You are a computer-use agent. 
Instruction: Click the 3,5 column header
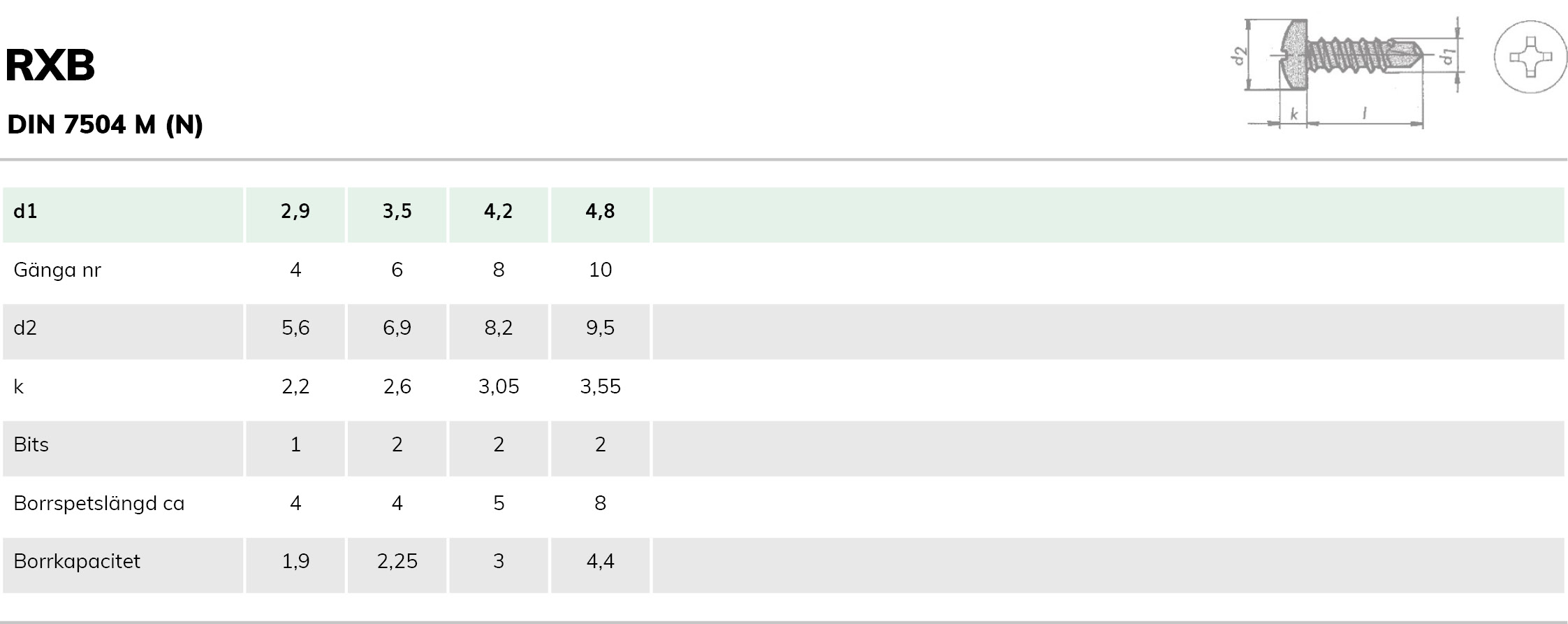click(x=397, y=211)
